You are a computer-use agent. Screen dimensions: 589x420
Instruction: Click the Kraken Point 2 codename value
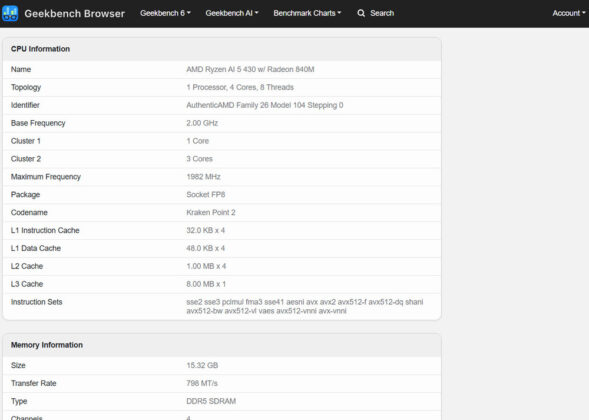(211, 213)
